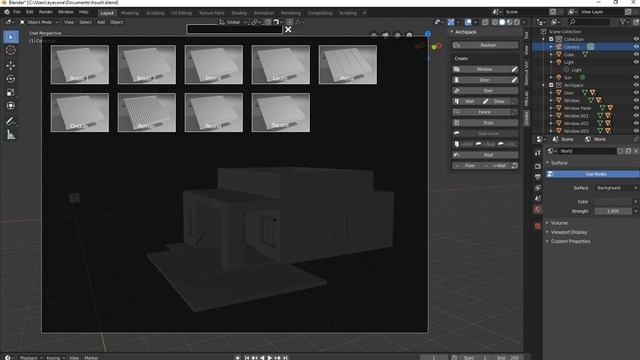Click the Use Nodes button
640x360 pixels.
(x=593, y=174)
